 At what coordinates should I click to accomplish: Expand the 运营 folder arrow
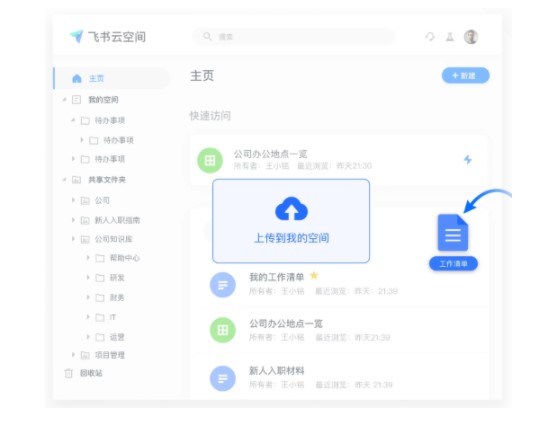[x=88, y=337]
